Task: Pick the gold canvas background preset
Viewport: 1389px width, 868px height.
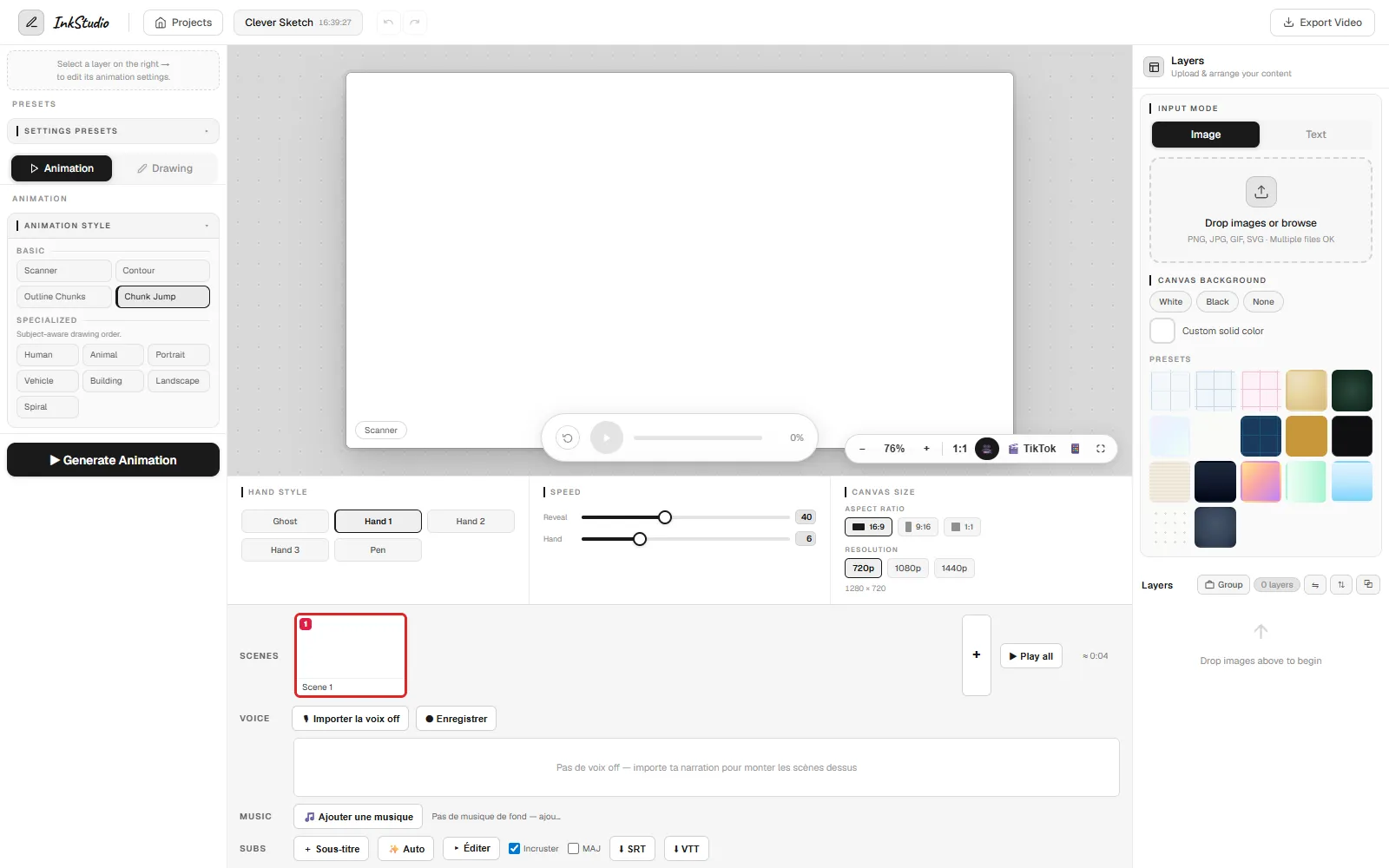Action: 1306,436
